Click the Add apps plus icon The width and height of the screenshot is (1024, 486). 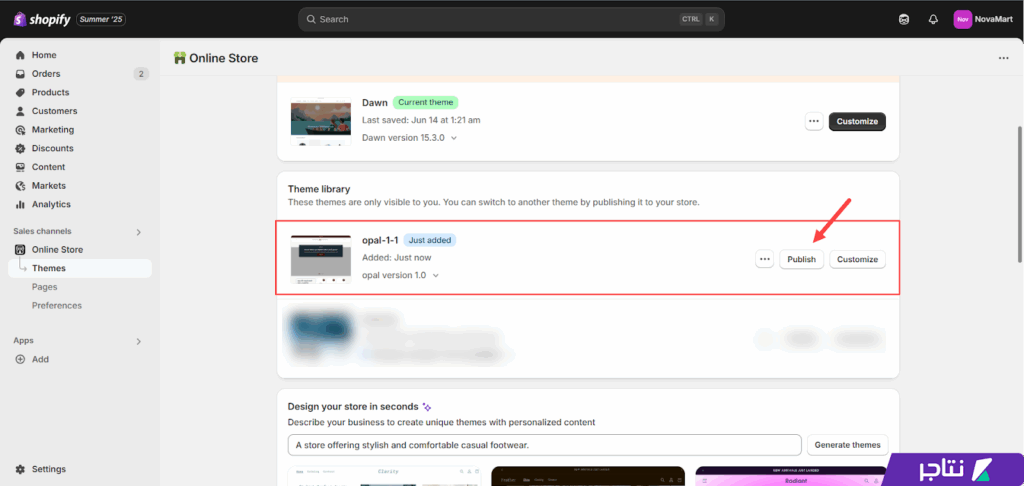[x=21, y=359]
